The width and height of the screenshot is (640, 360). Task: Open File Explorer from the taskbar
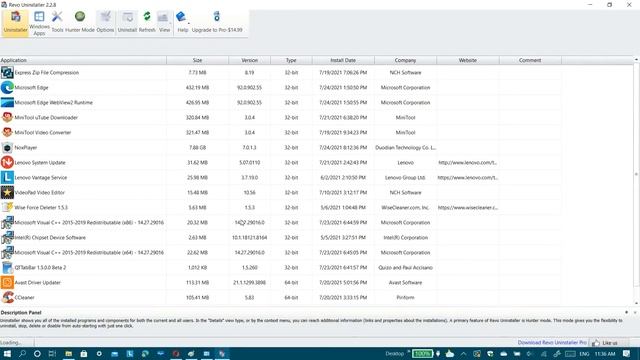69,353
